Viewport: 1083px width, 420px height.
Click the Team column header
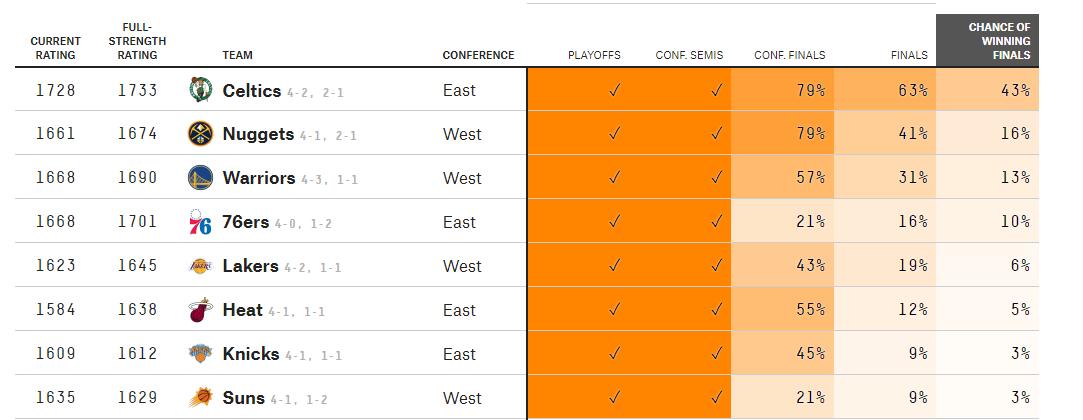[x=237, y=55]
